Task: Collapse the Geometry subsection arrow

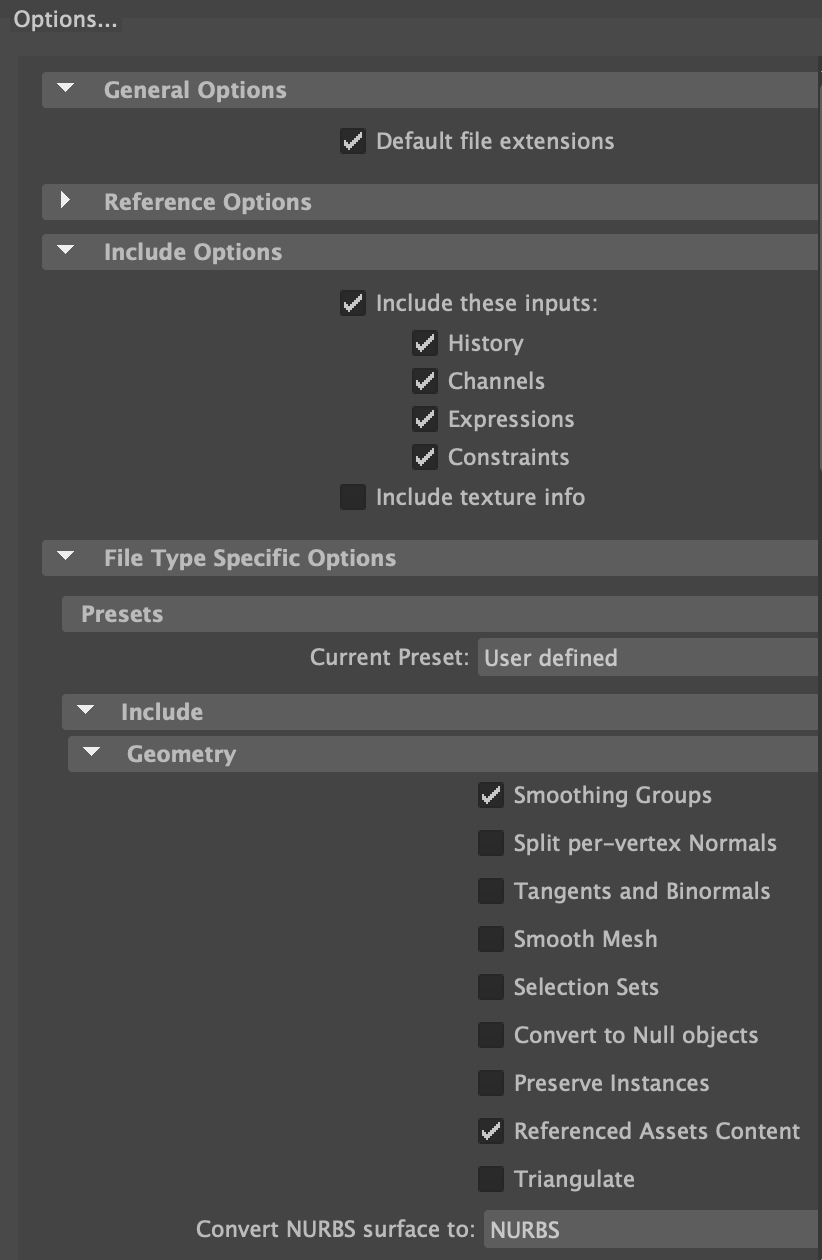Action: tap(92, 753)
